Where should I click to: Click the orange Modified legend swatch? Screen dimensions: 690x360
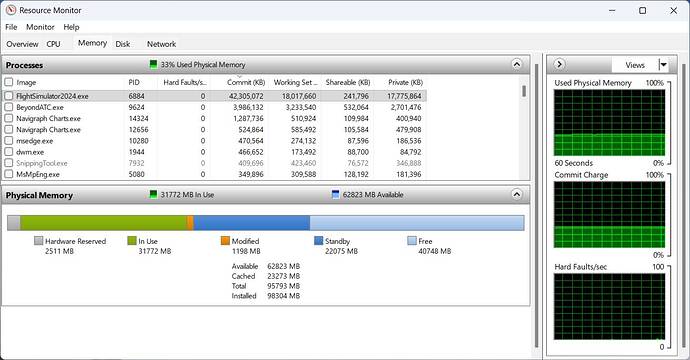tap(225, 241)
